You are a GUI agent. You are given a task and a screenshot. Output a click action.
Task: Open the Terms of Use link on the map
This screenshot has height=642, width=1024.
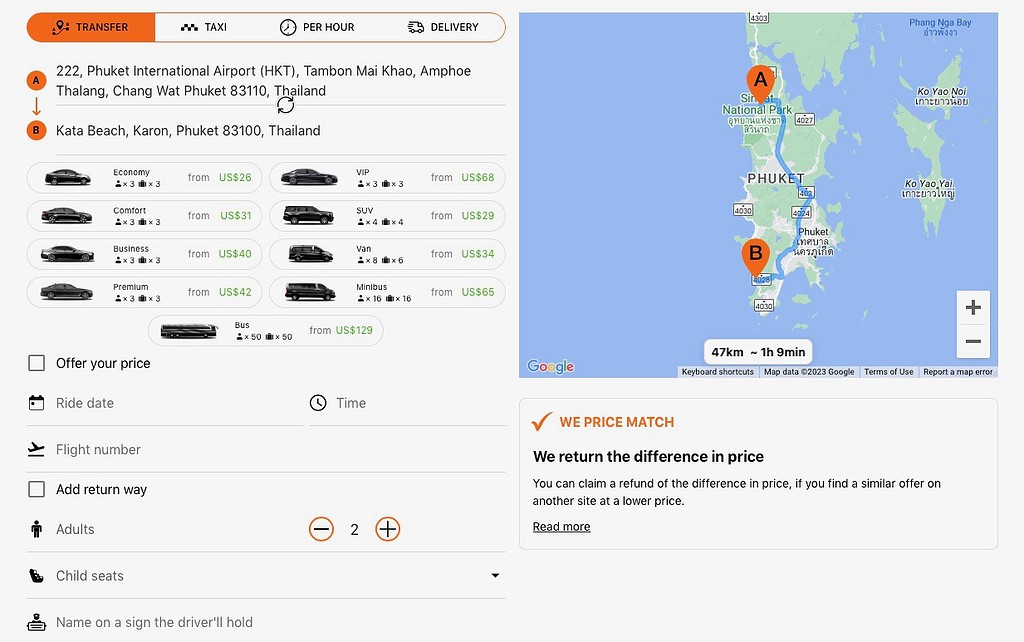888,371
